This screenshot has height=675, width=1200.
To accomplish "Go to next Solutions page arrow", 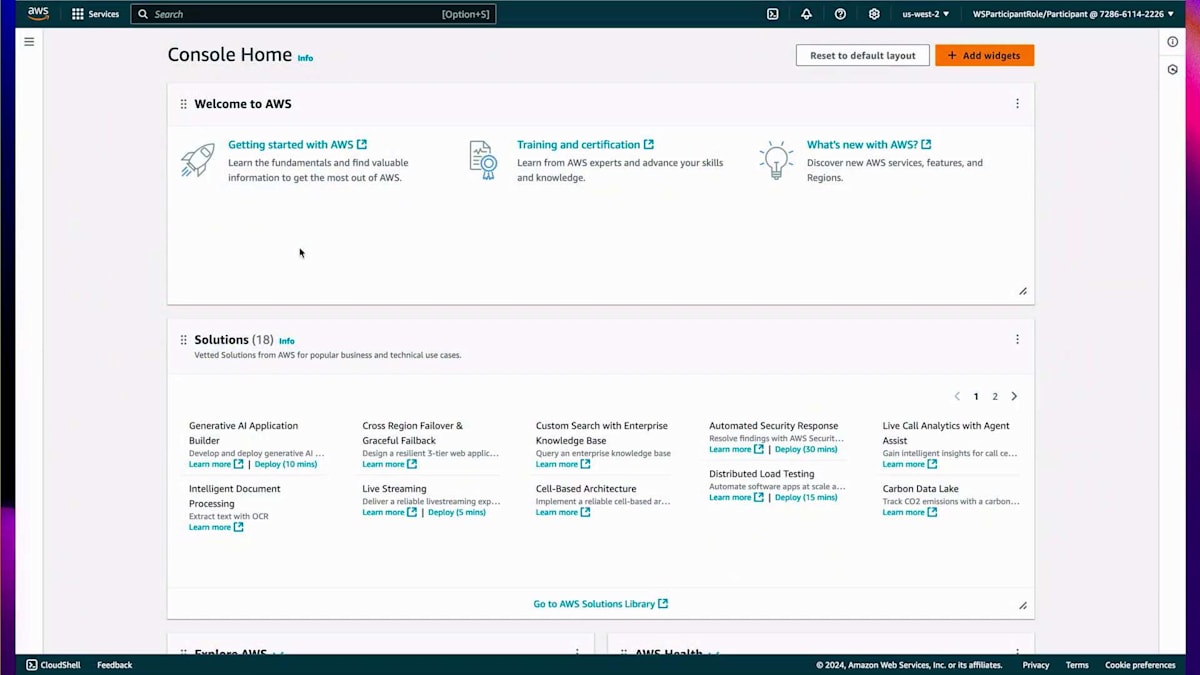I will [1014, 397].
